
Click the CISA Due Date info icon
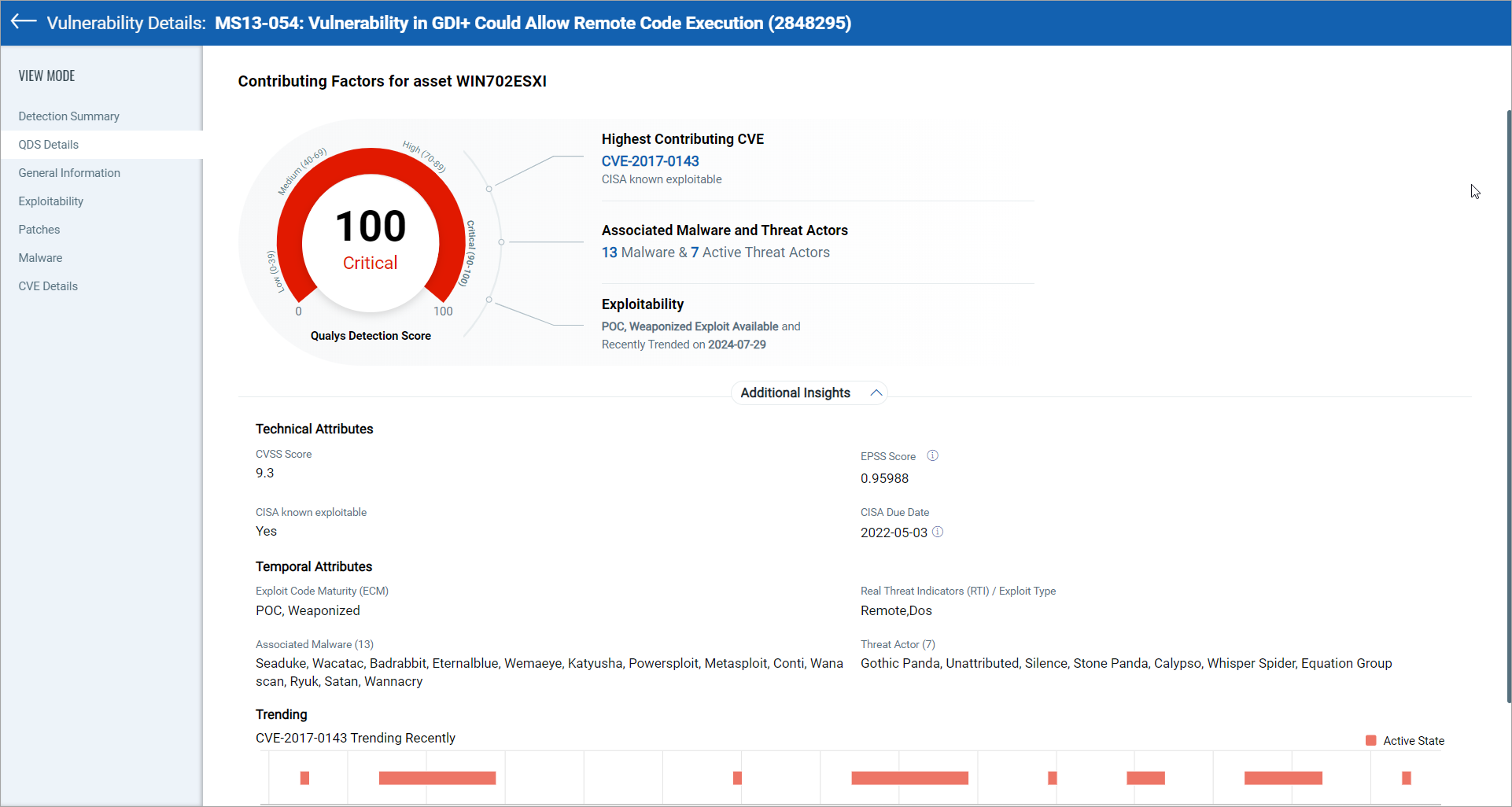938,532
